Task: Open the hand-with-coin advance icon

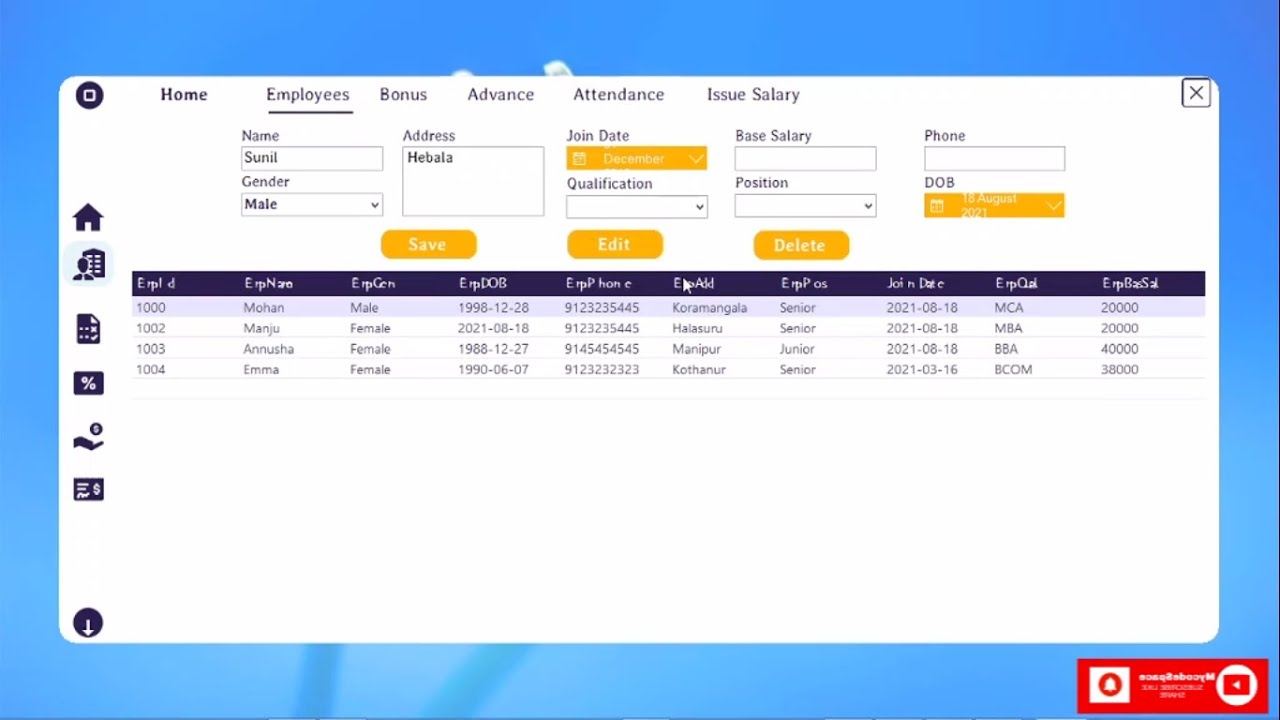Action: click(88, 437)
